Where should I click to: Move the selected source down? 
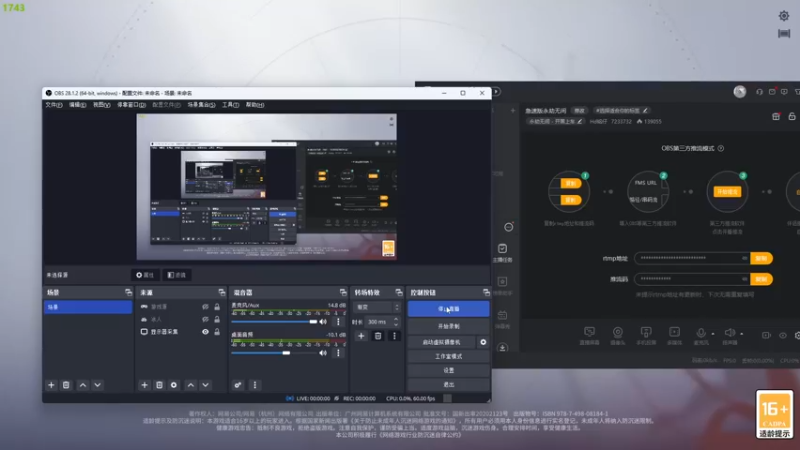coord(205,385)
